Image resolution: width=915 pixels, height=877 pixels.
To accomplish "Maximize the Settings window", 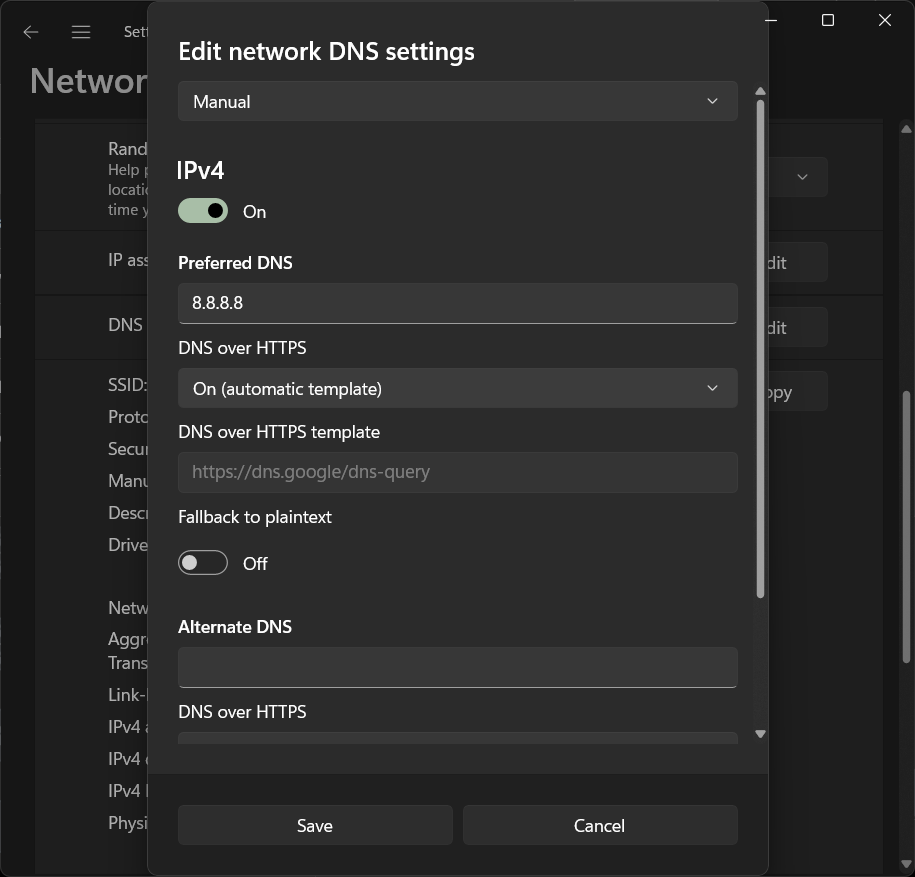I will pyautogui.click(x=828, y=20).
